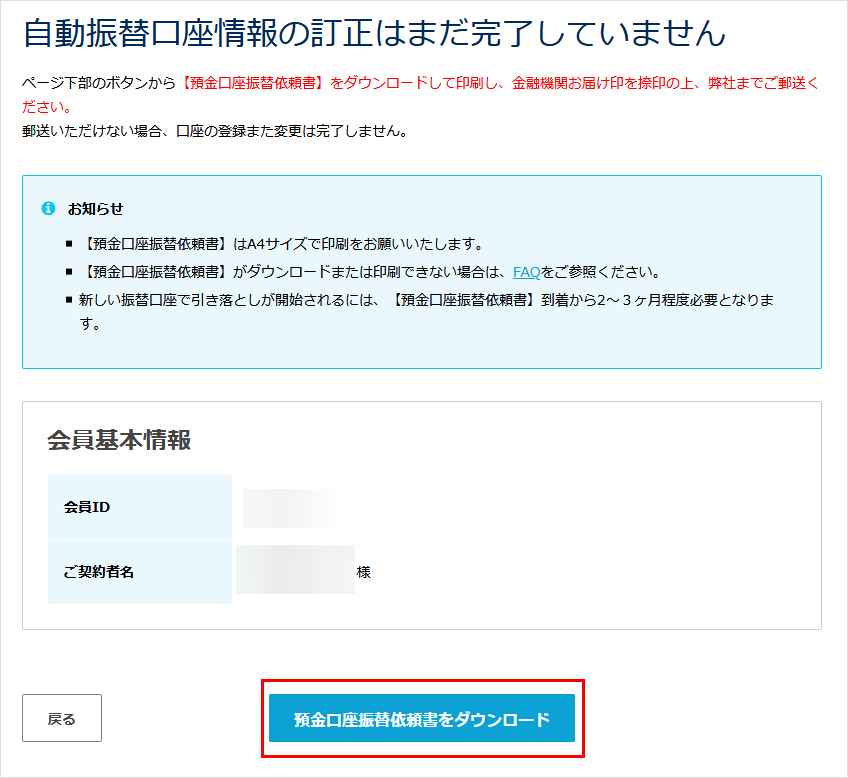The height and width of the screenshot is (778, 848).
Task: Click the 様 honorific label
Action: pyautogui.click(x=365, y=571)
